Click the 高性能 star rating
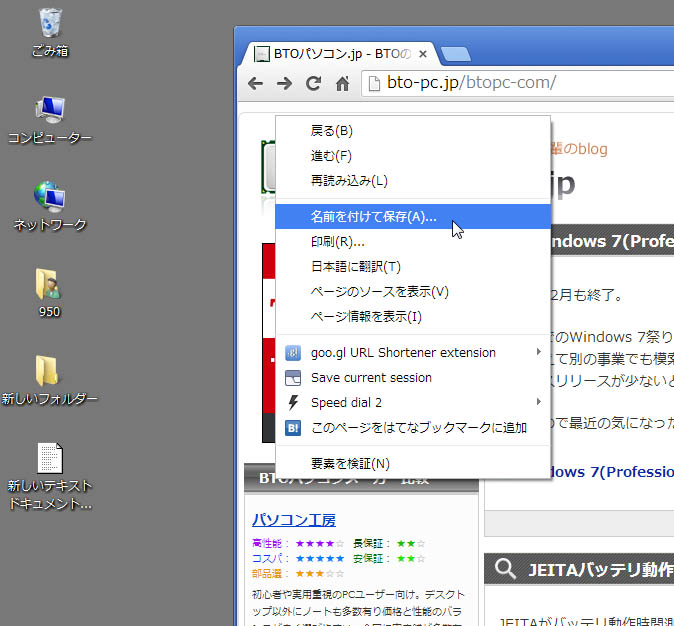This screenshot has height=626, width=674. coord(320,543)
